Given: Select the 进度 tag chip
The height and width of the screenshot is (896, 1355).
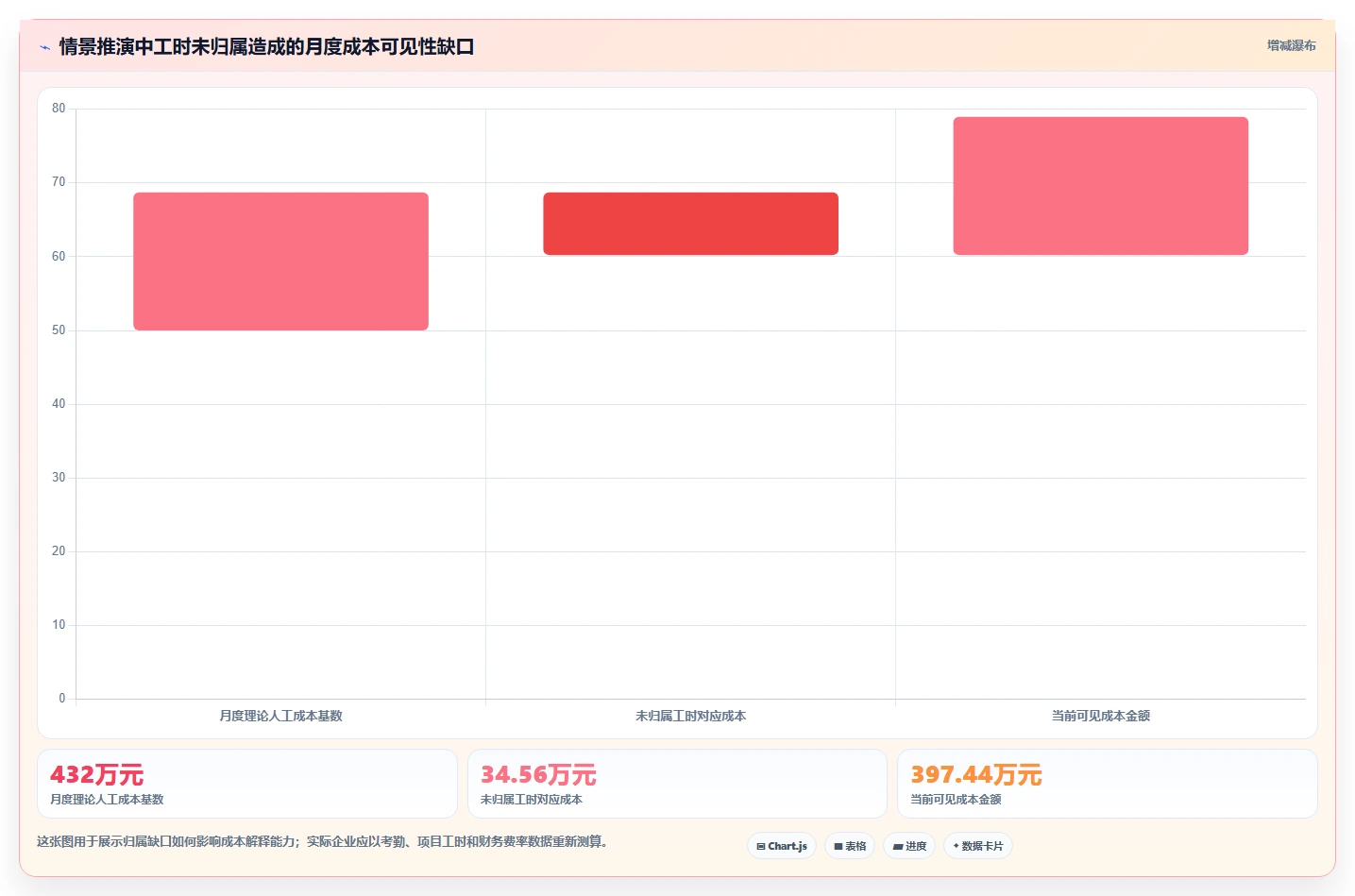Looking at the screenshot, I should tap(909, 846).
